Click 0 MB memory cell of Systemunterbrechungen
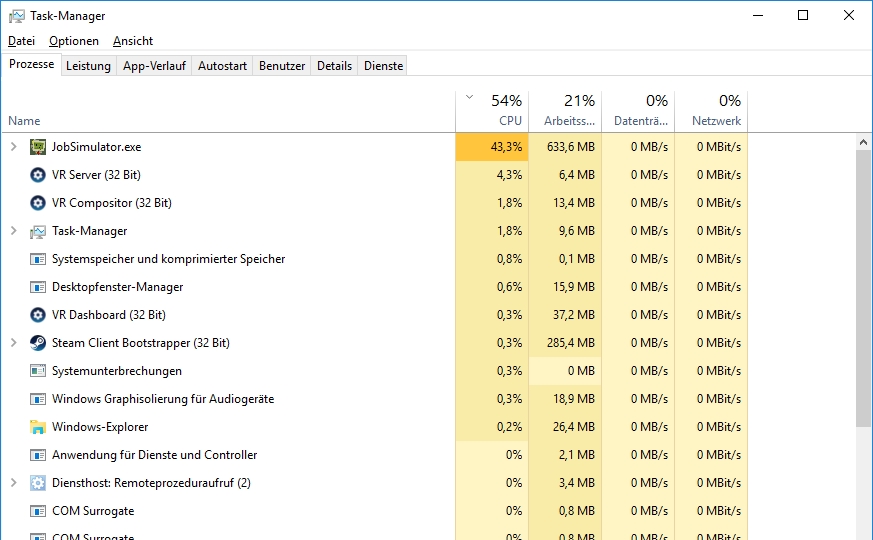Image resolution: width=873 pixels, height=540 pixels. pyautogui.click(x=565, y=371)
